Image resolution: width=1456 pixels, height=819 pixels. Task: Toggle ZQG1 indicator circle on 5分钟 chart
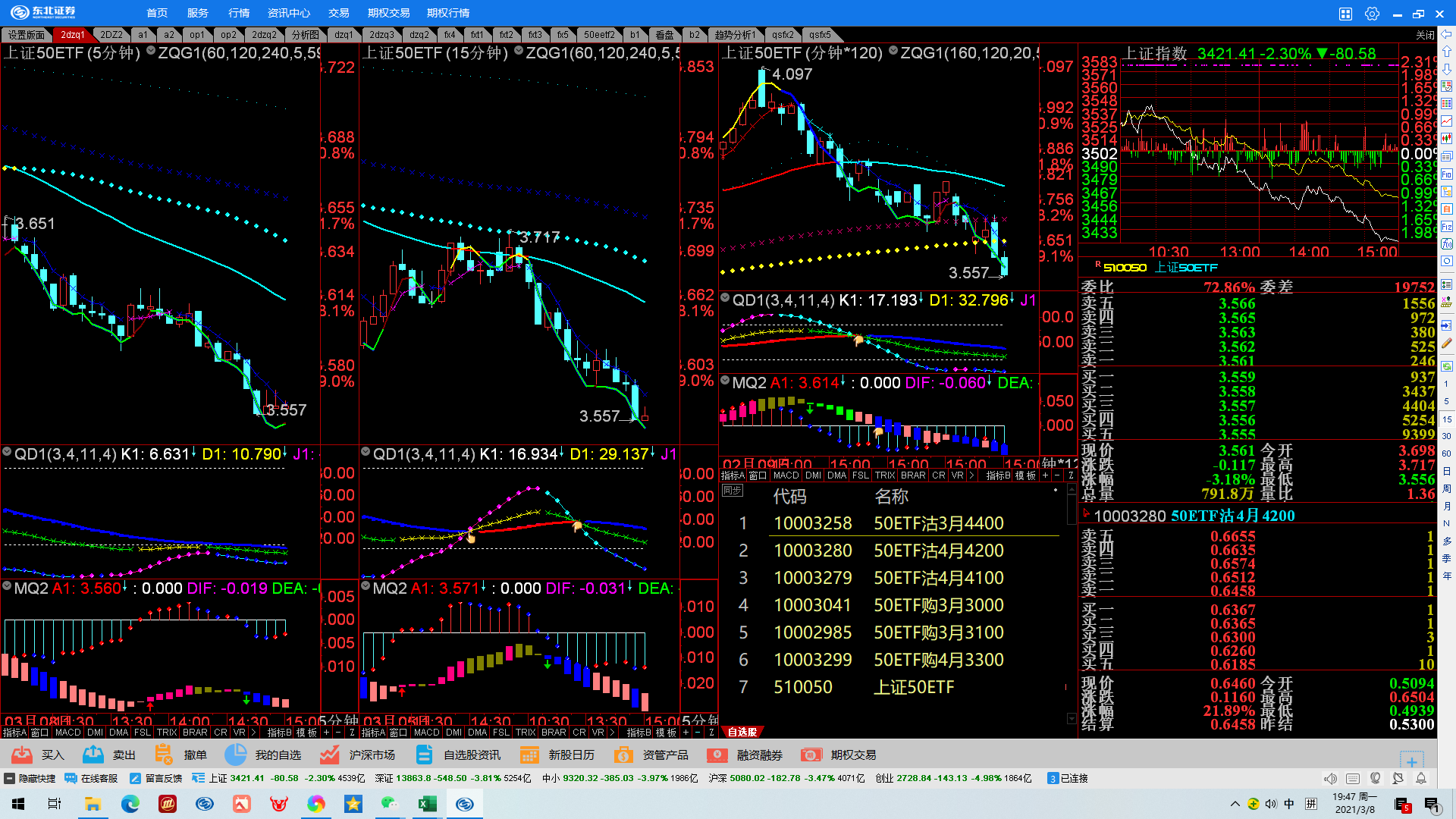click(151, 52)
